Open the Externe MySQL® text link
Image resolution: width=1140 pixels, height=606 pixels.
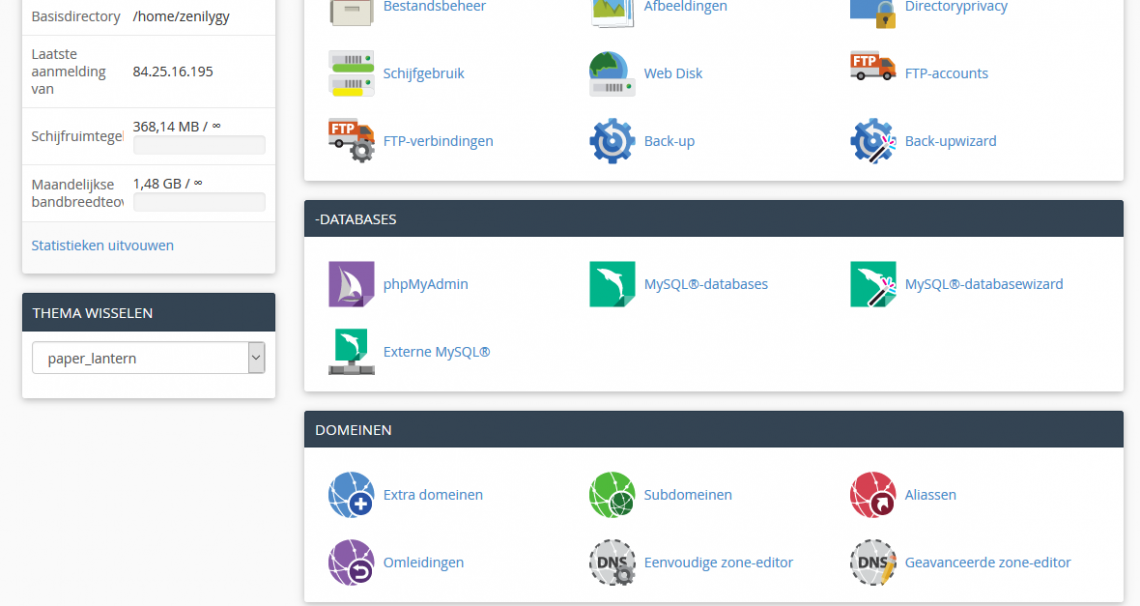tap(436, 352)
